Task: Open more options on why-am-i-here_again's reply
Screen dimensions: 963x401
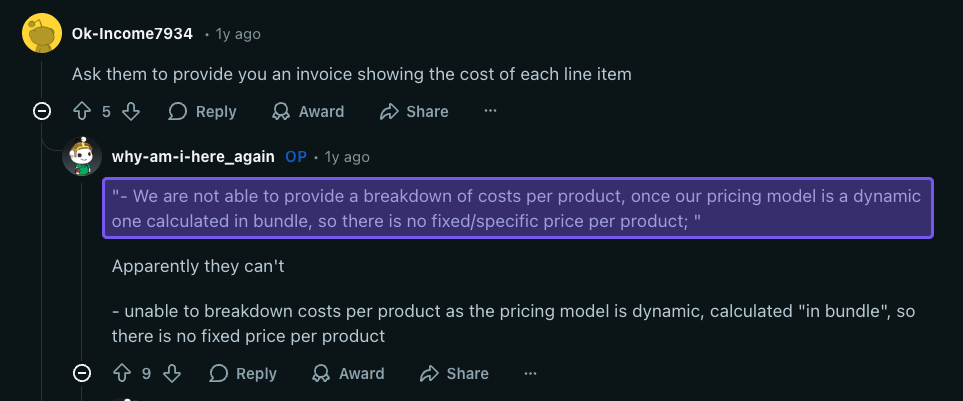Action: tap(530, 373)
